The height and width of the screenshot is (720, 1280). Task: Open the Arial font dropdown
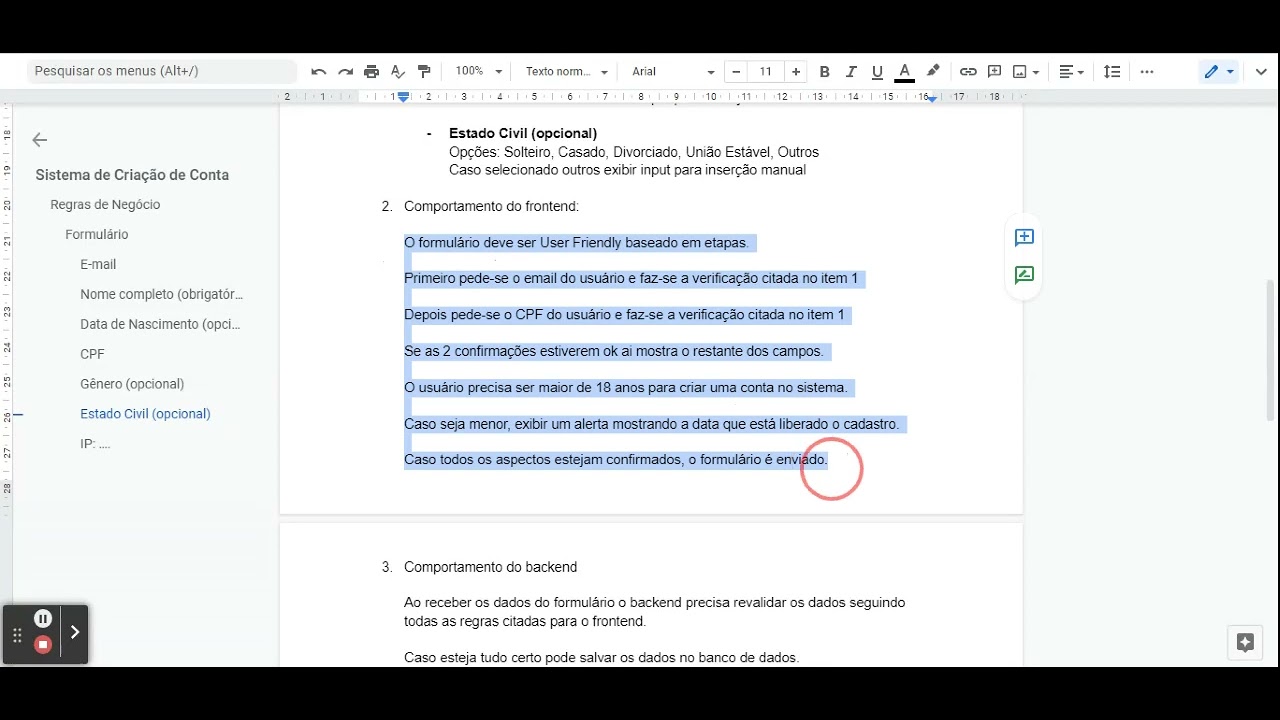(x=670, y=71)
